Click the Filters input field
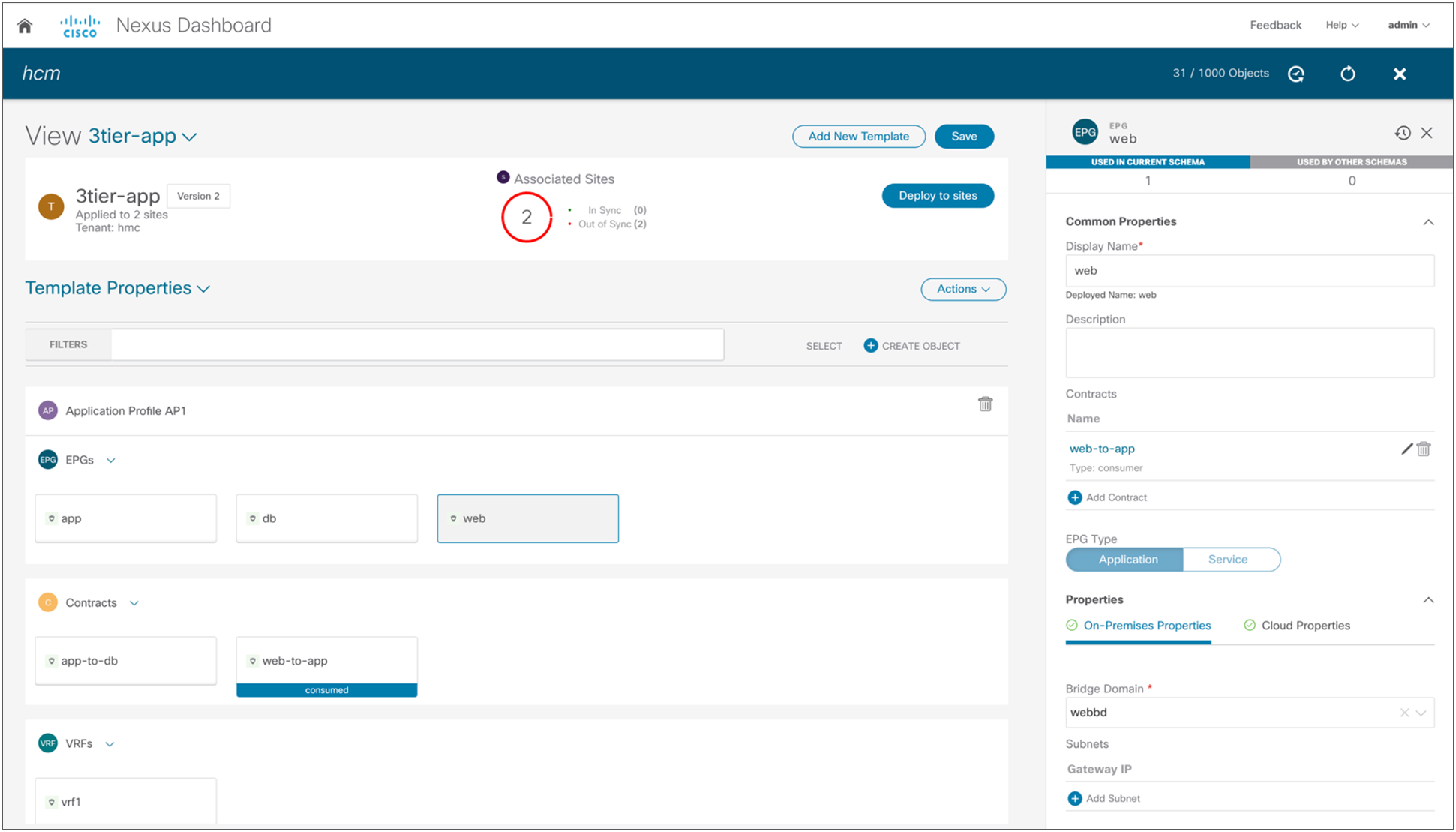 click(417, 344)
